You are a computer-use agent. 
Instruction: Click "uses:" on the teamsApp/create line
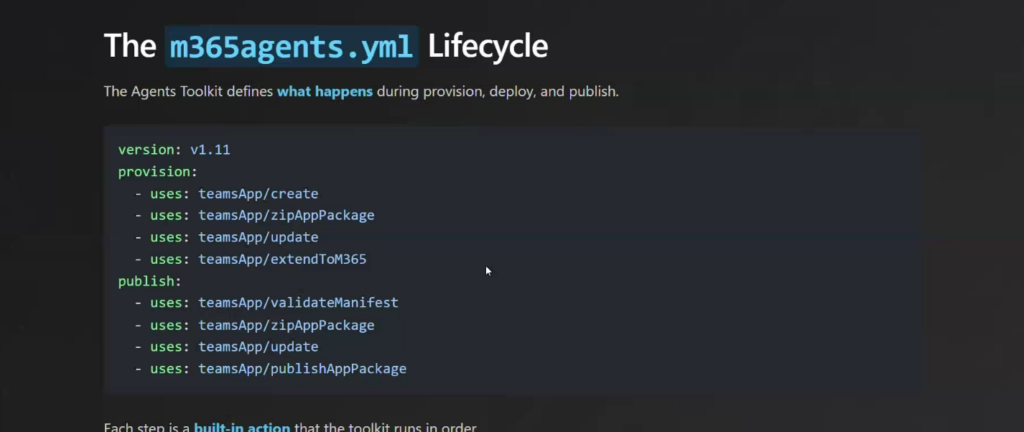point(170,194)
